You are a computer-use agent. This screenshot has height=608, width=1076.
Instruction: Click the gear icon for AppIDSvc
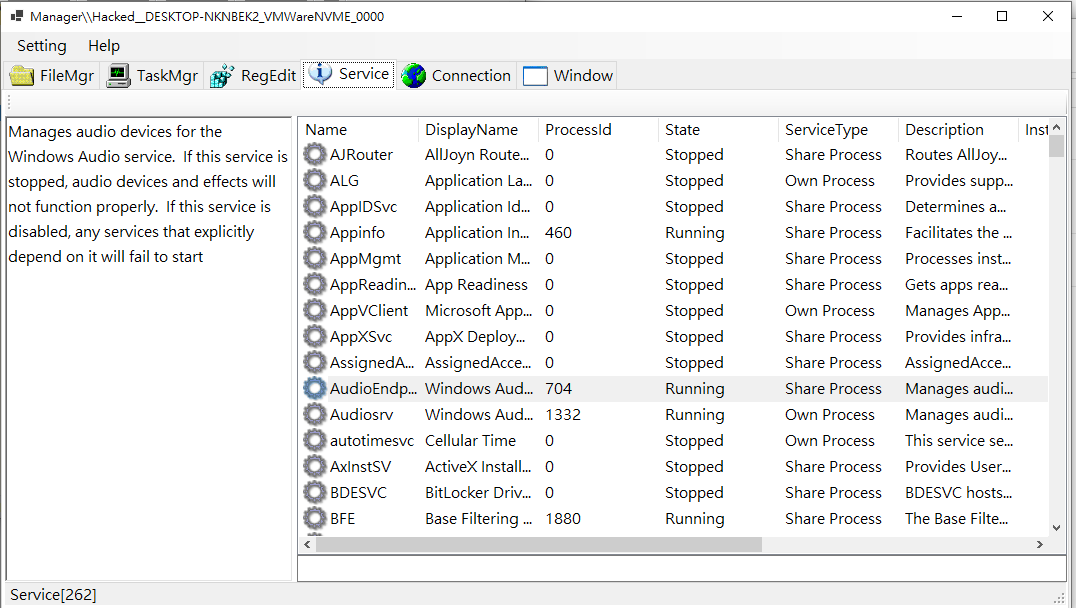coord(315,207)
